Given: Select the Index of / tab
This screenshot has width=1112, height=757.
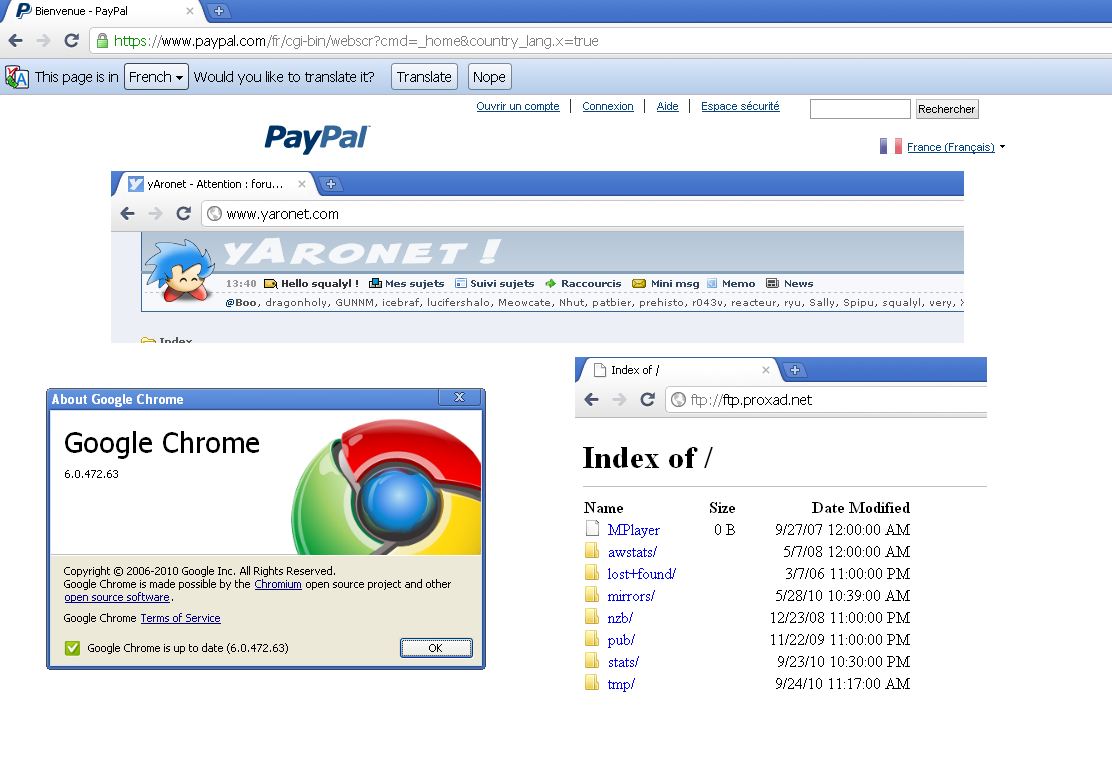Looking at the screenshot, I should [x=677, y=370].
